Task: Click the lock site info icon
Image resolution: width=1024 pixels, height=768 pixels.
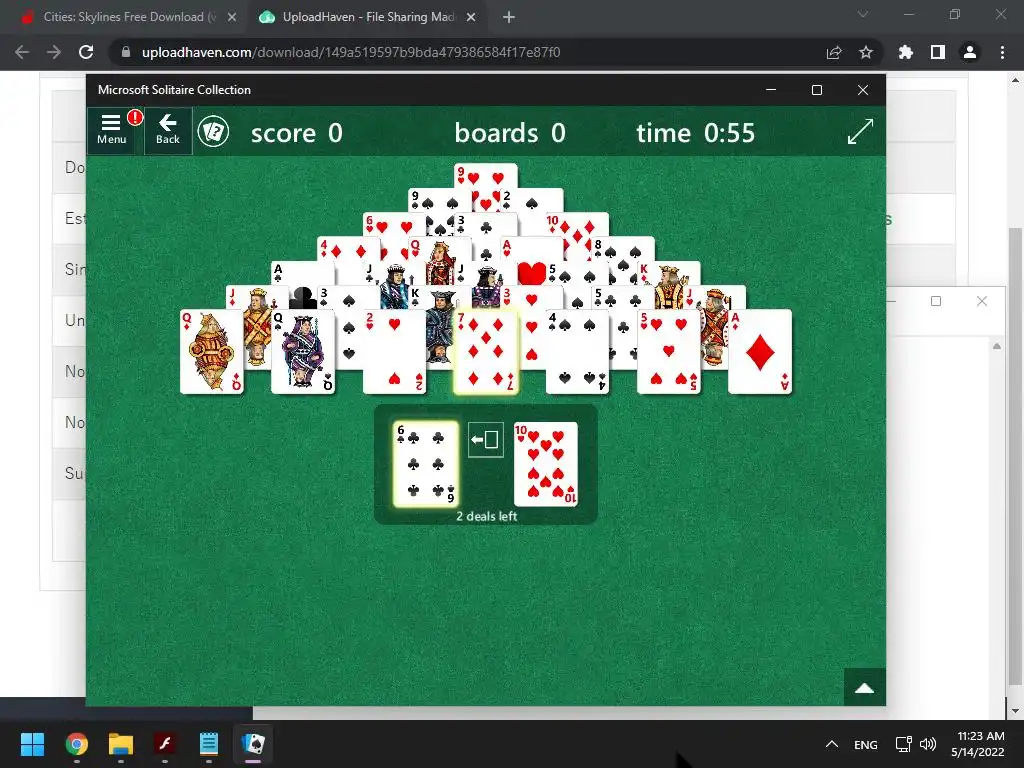Action: point(126,52)
